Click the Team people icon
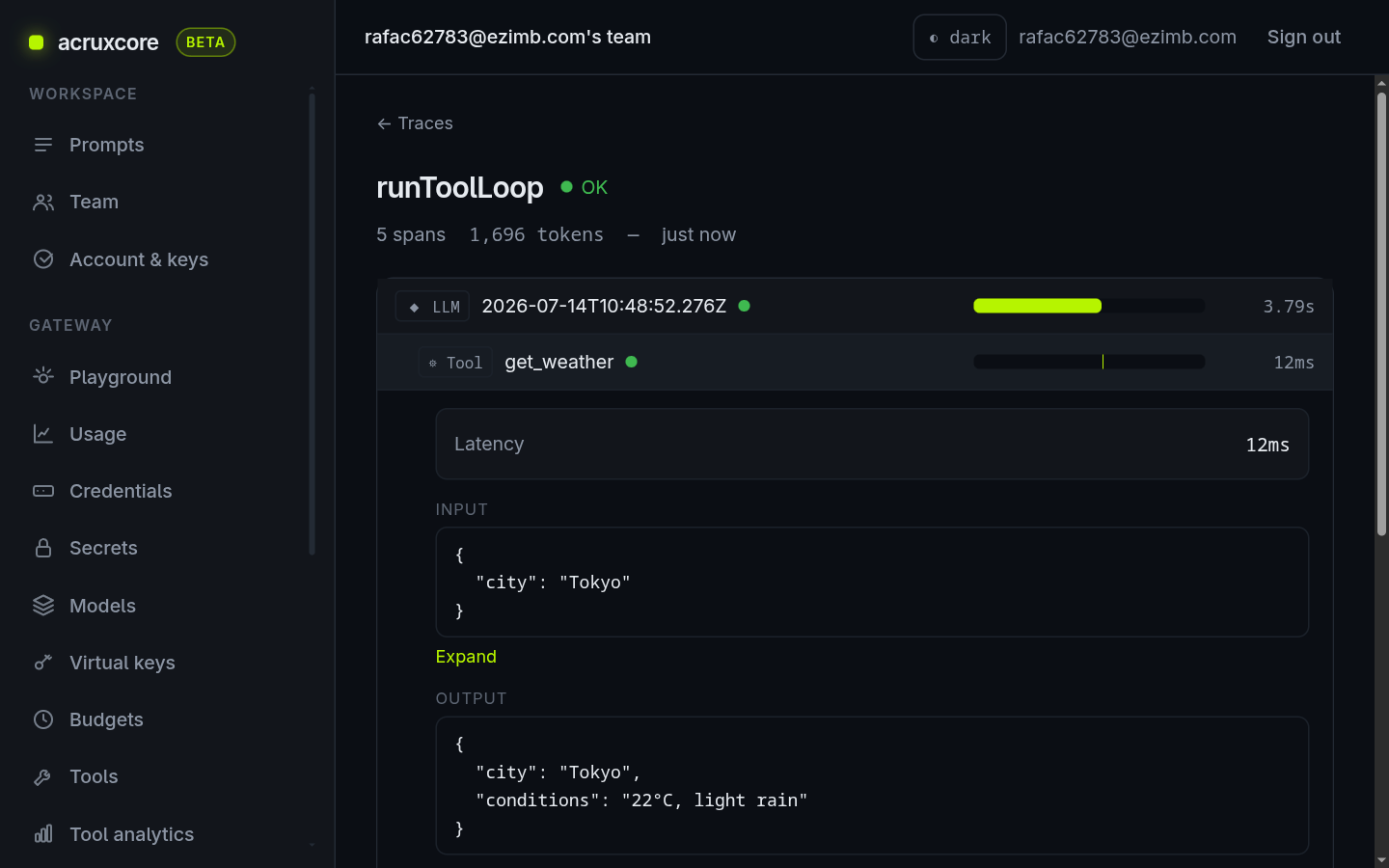1389x868 pixels. [x=43, y=202]
